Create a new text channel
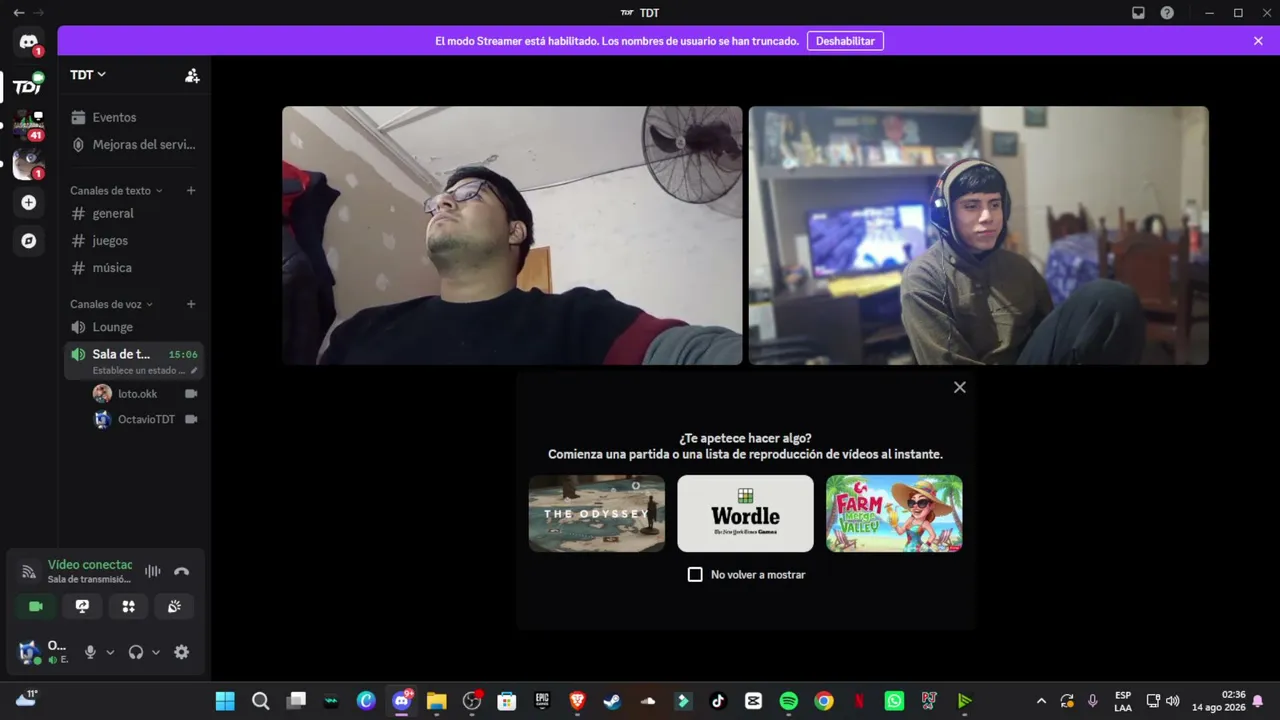The image size is (1280, 720). tap(191, 190)
